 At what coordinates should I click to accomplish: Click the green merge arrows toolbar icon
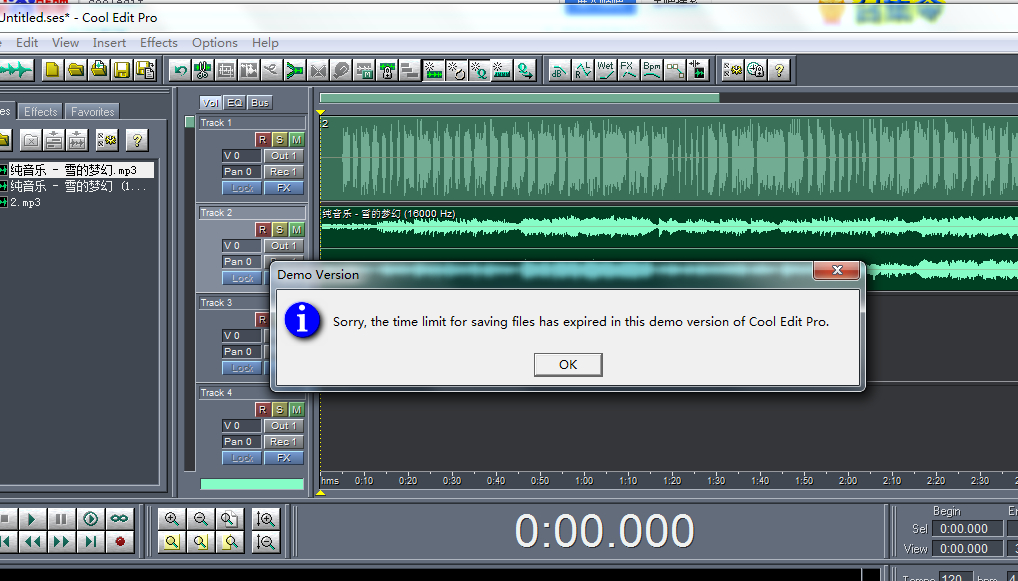295,69
